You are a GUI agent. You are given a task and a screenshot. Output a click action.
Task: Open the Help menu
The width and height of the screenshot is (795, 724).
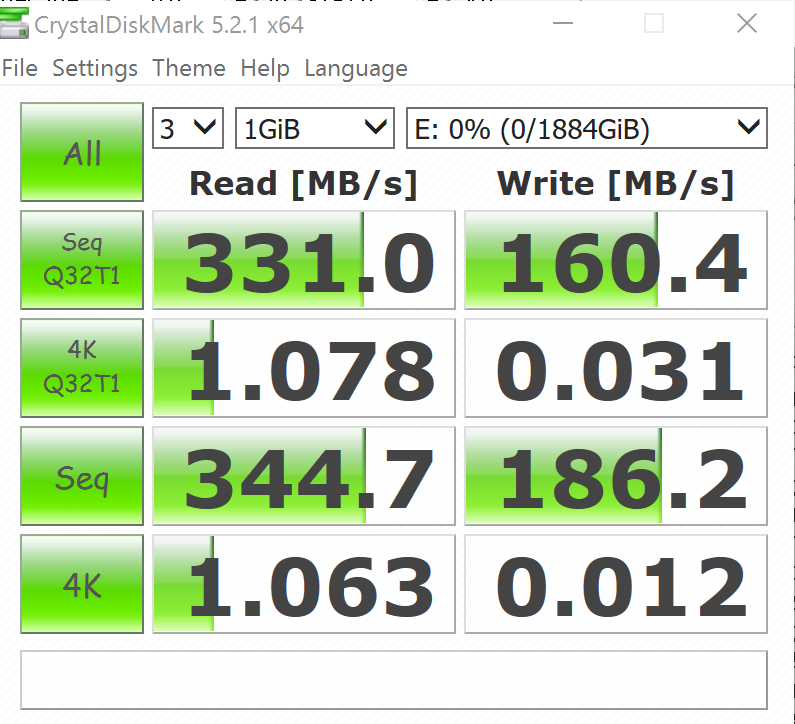click(x=265, y=68)
